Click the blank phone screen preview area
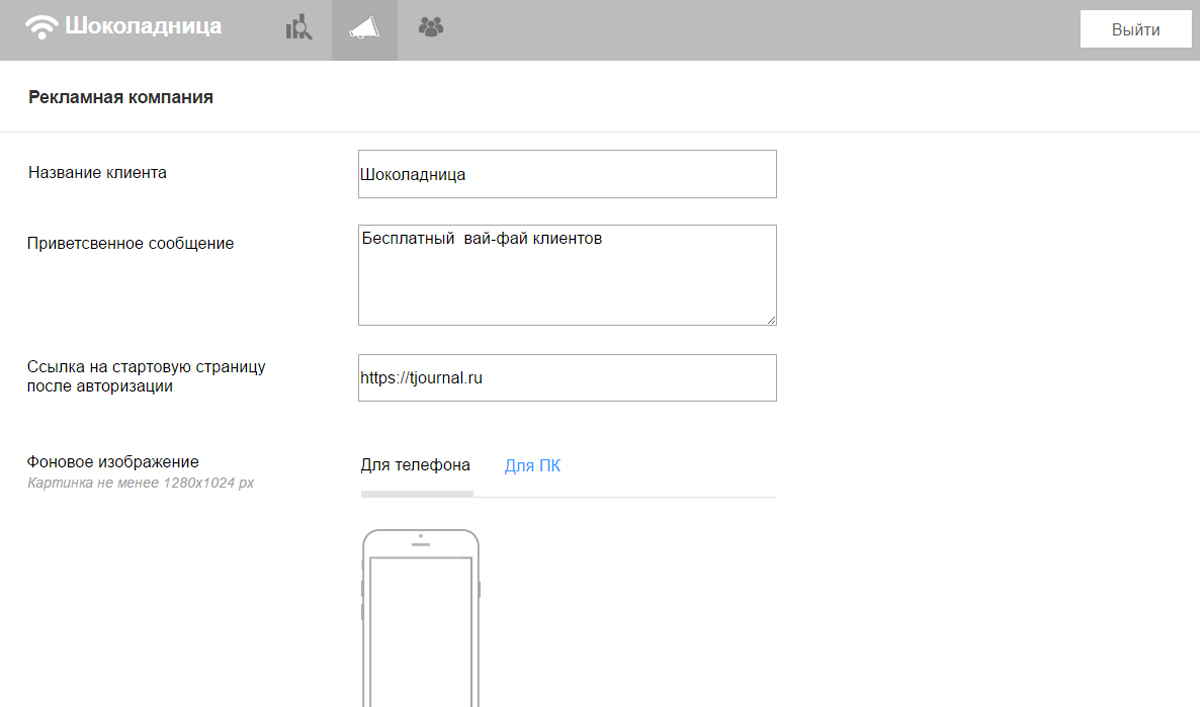1200x707 pixels. (420, 630)
